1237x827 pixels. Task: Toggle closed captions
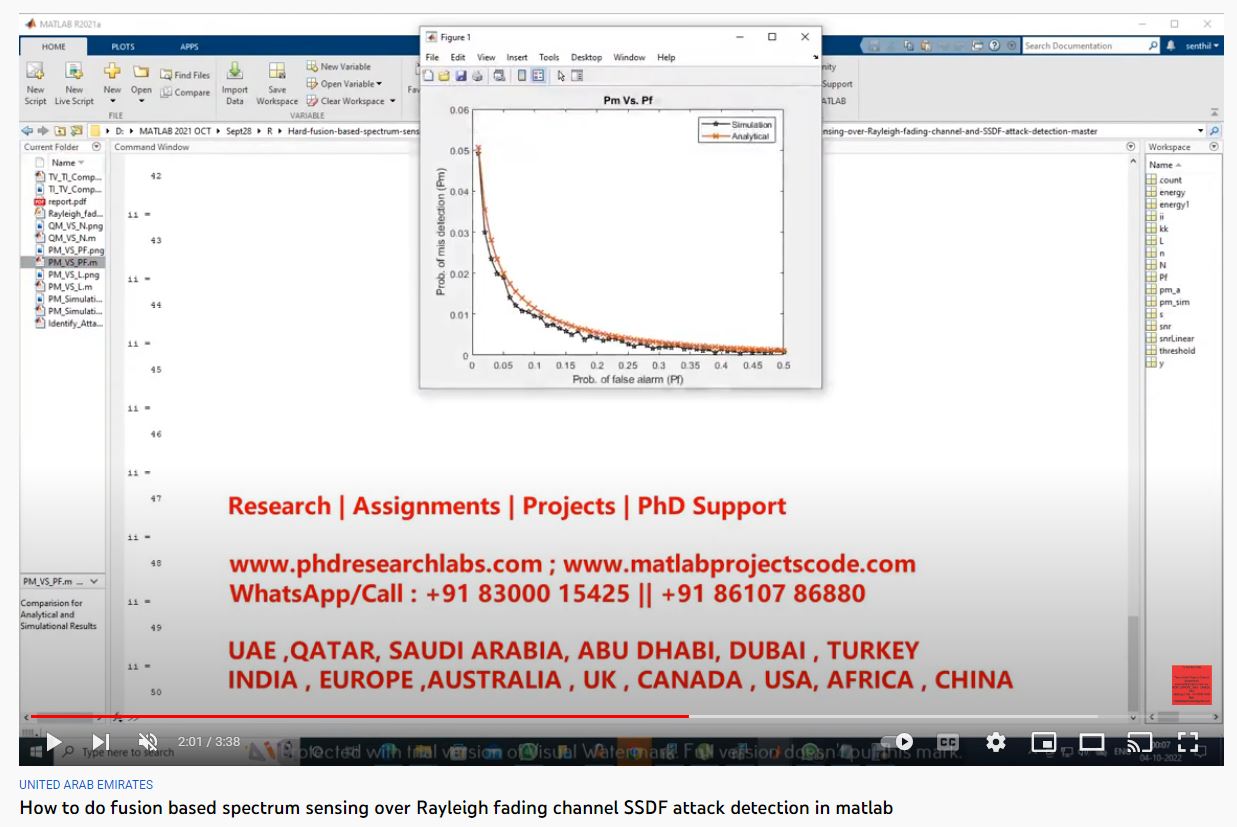(947, 742)
